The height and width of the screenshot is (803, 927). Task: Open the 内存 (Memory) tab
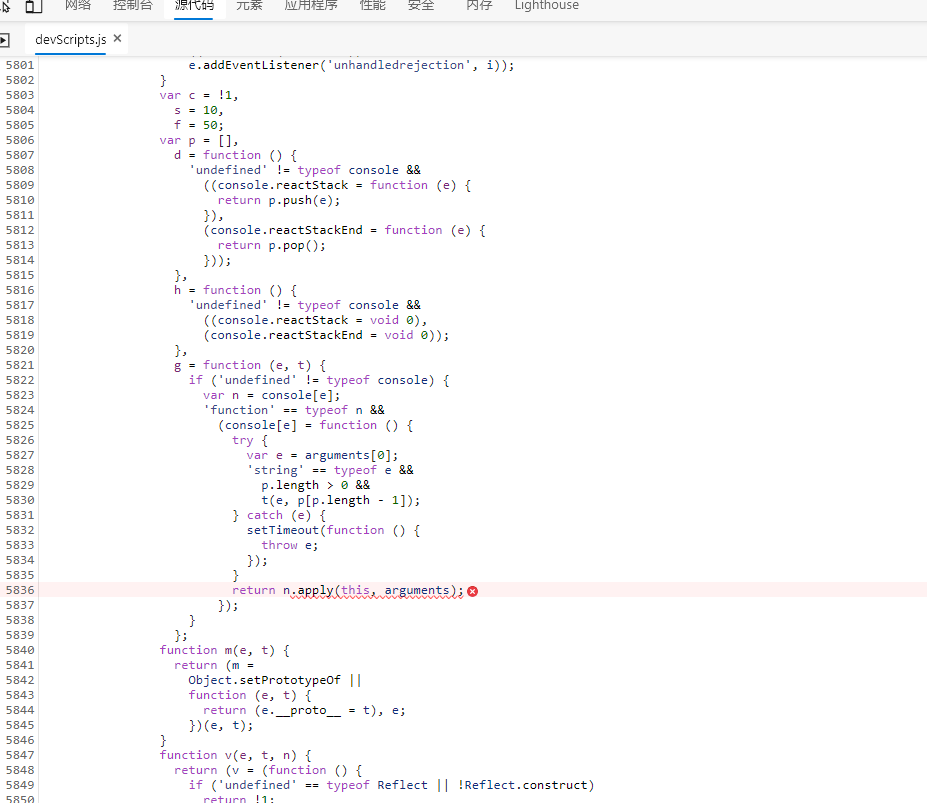(x=479, y=5)
